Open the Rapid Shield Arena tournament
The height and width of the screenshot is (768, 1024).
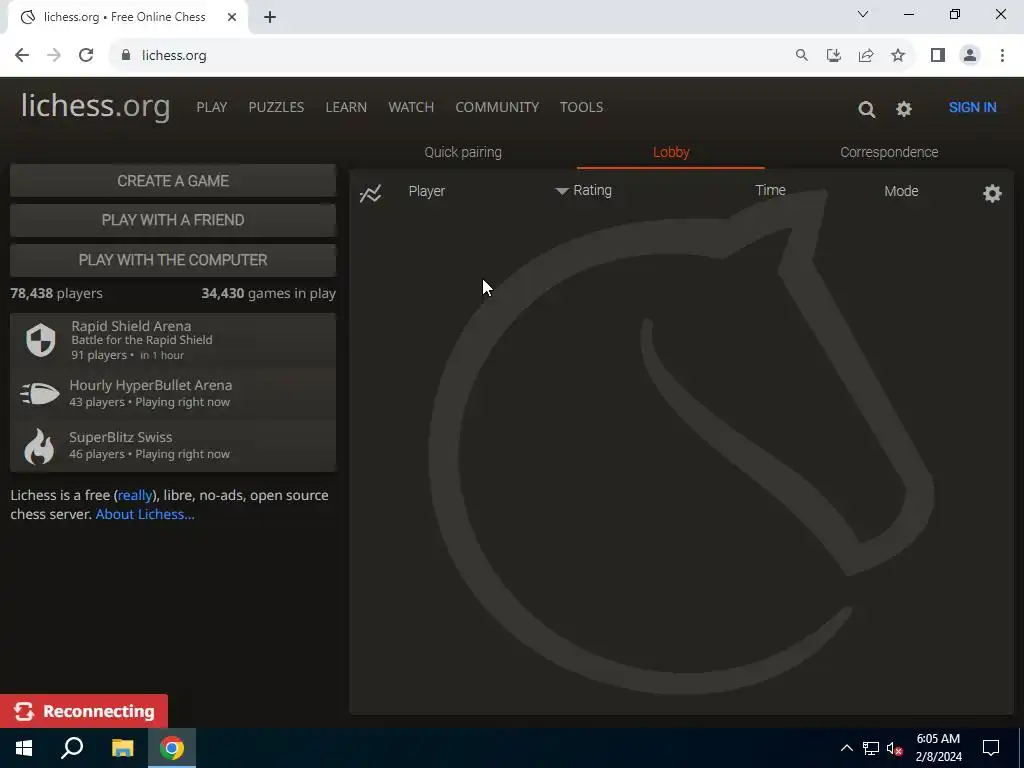click(x=173, y=340)
